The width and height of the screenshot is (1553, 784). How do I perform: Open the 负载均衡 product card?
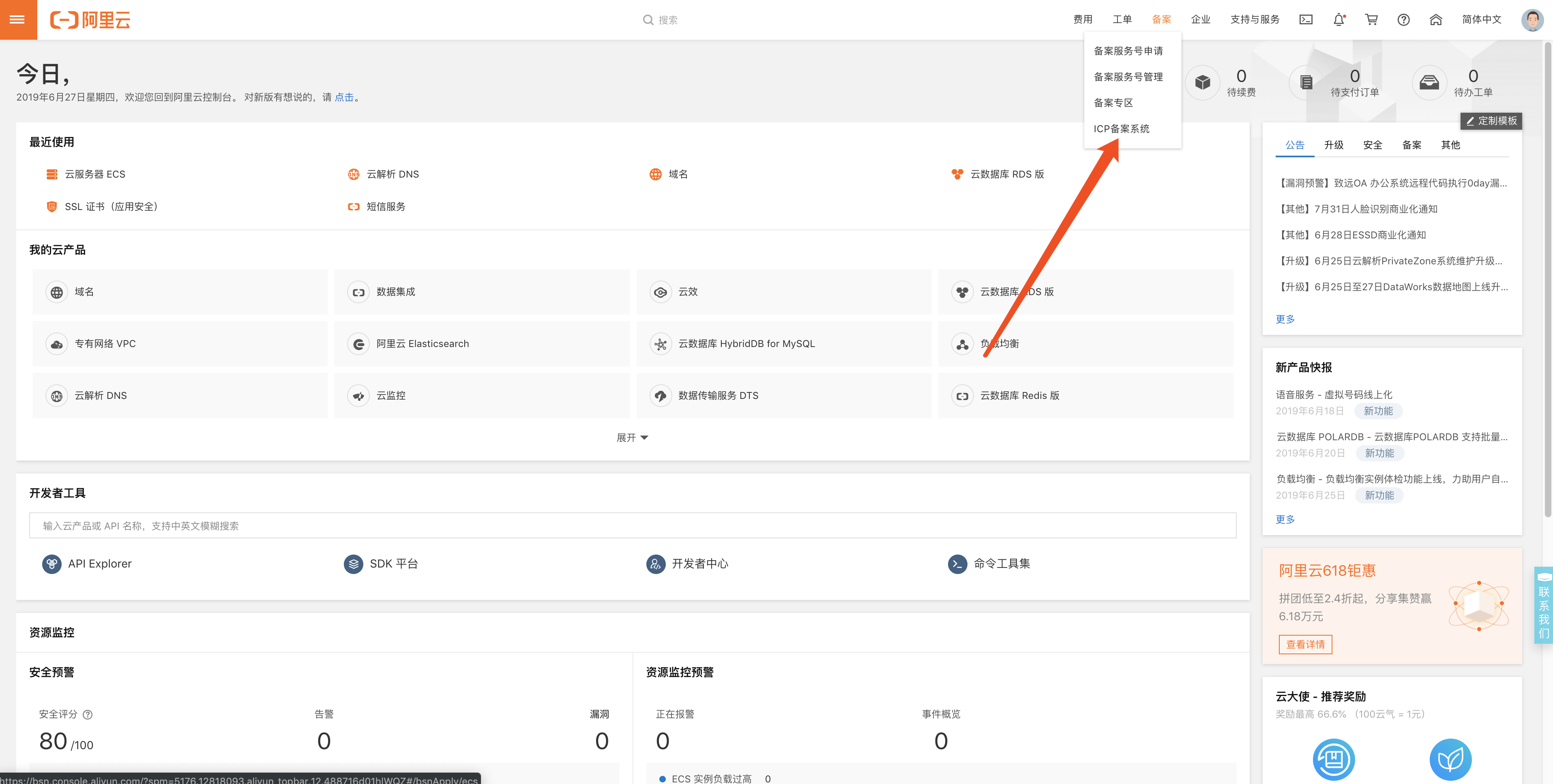(1085, 344)
